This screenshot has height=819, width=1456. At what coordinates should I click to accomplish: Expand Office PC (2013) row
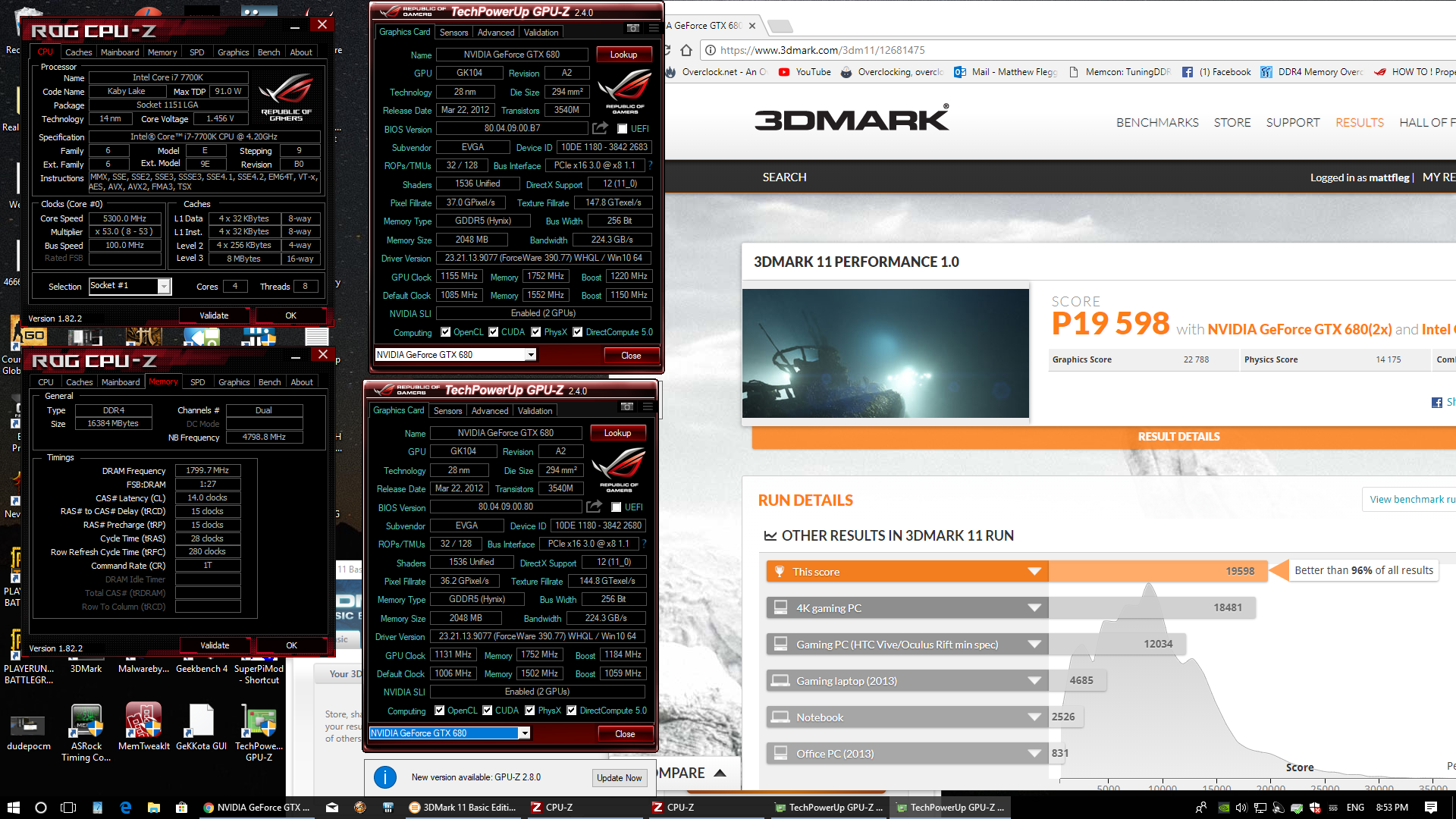1034,753
